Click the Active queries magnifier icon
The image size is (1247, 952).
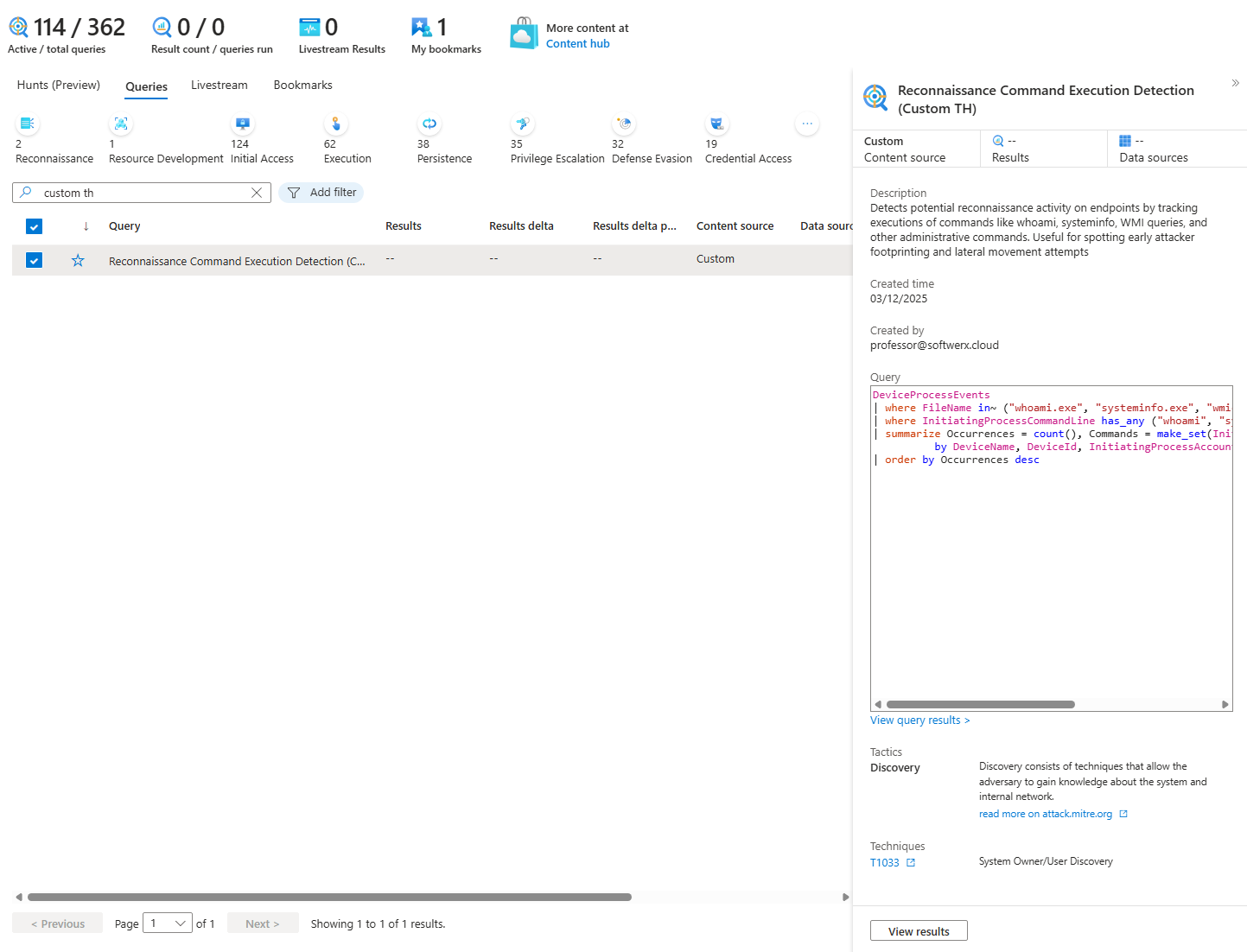pyautogui.click(x=18, y=28)
